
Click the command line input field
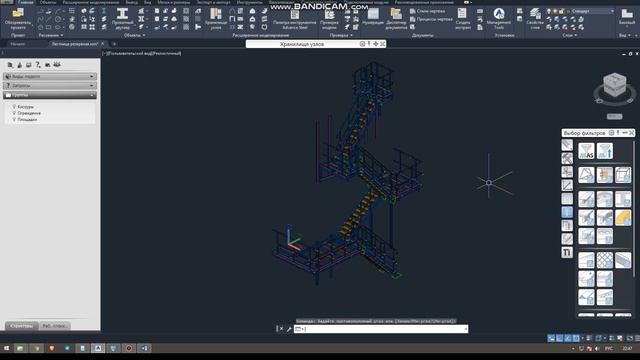point(381,329)
